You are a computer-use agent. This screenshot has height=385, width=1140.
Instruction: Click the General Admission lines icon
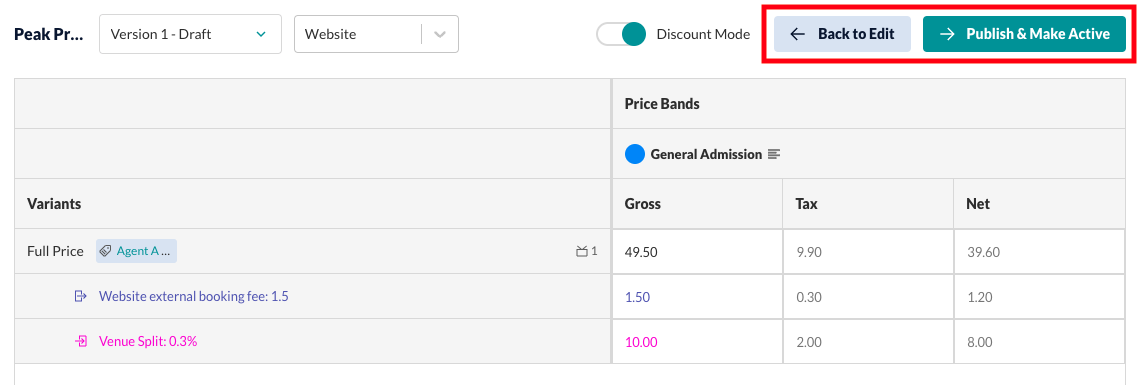click(x=774, y=154)
